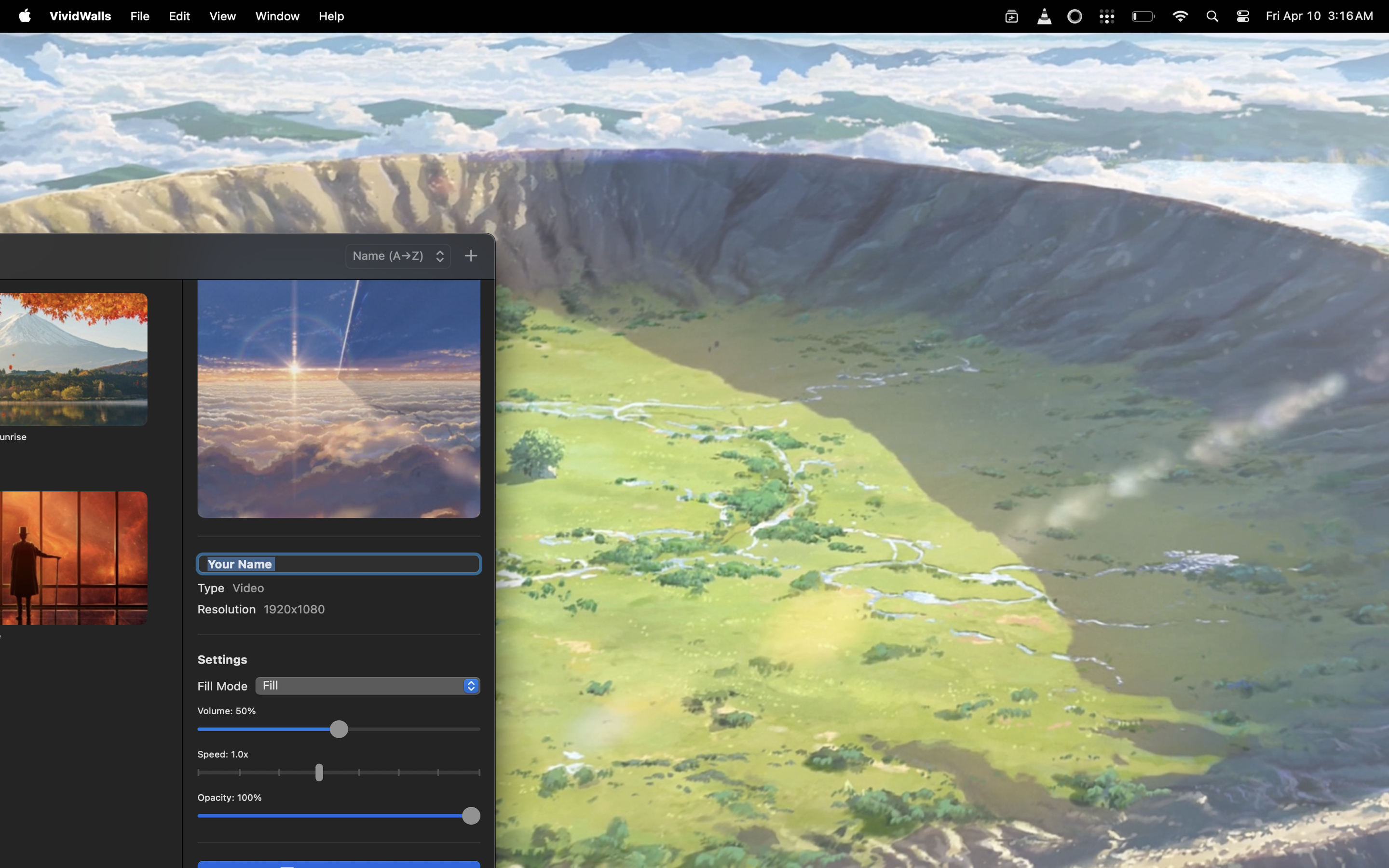Check the battery status icon
Screen dimensions: 1389x868
pos(1143,16)
